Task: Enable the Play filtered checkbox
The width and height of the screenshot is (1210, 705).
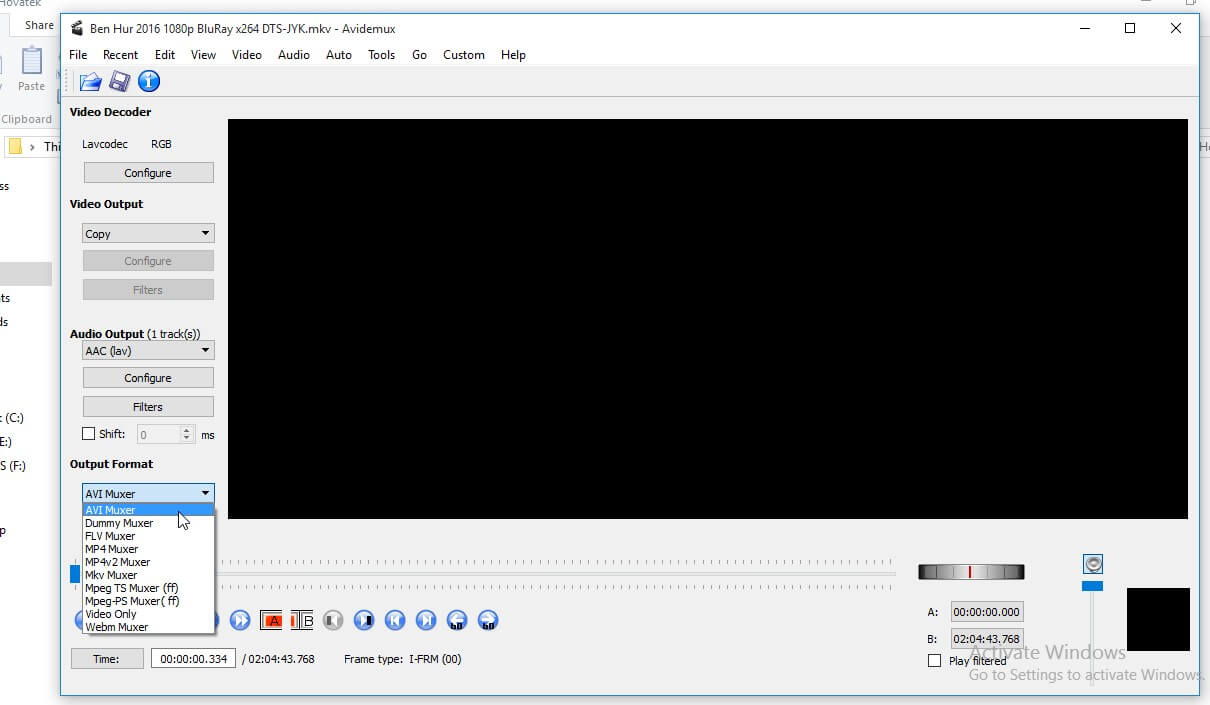Action: click(935, 660)
